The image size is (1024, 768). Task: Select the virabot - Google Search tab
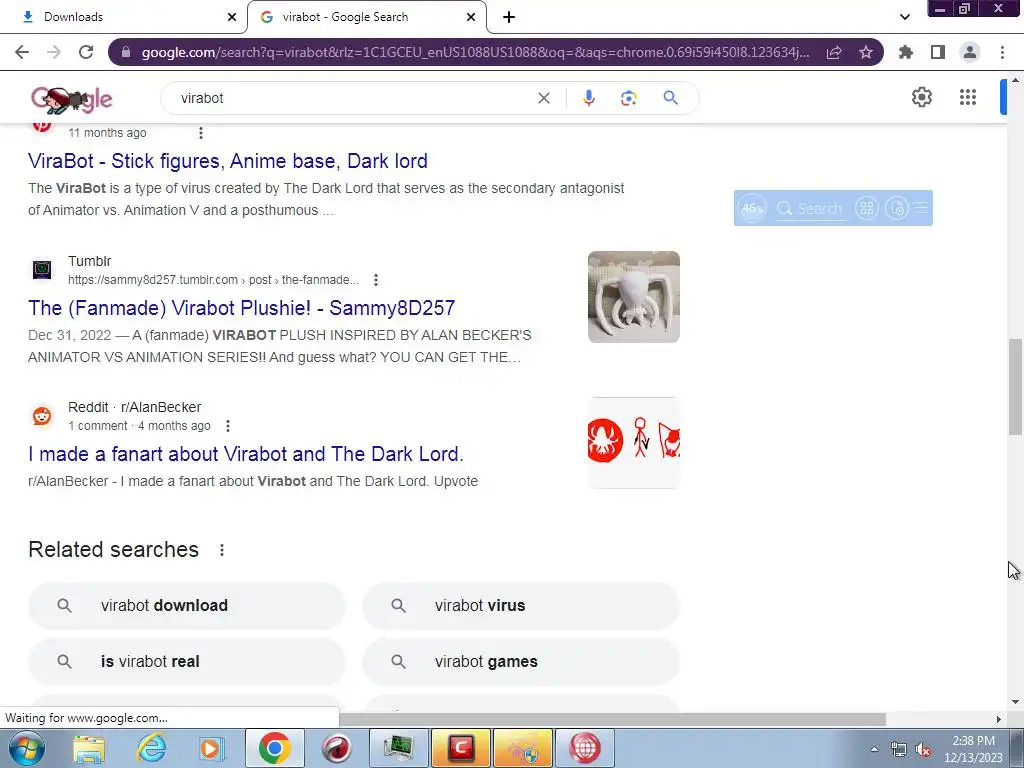point(366,17)
